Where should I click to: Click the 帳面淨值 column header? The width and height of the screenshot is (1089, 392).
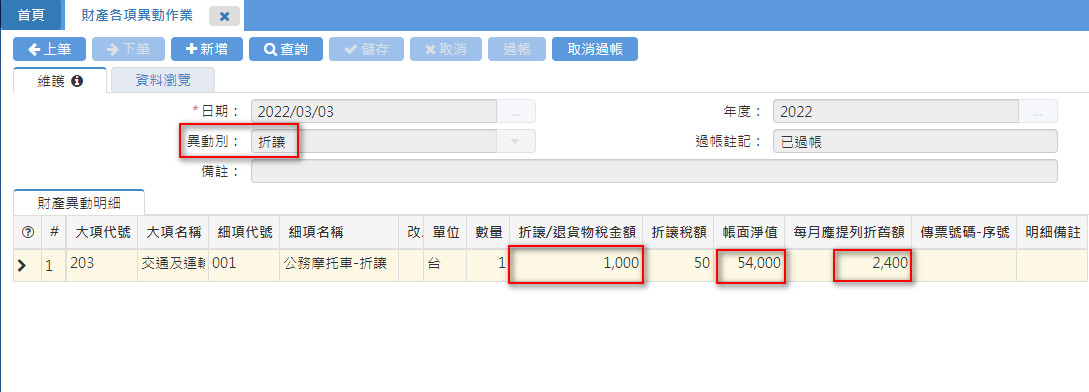point(750,232)
